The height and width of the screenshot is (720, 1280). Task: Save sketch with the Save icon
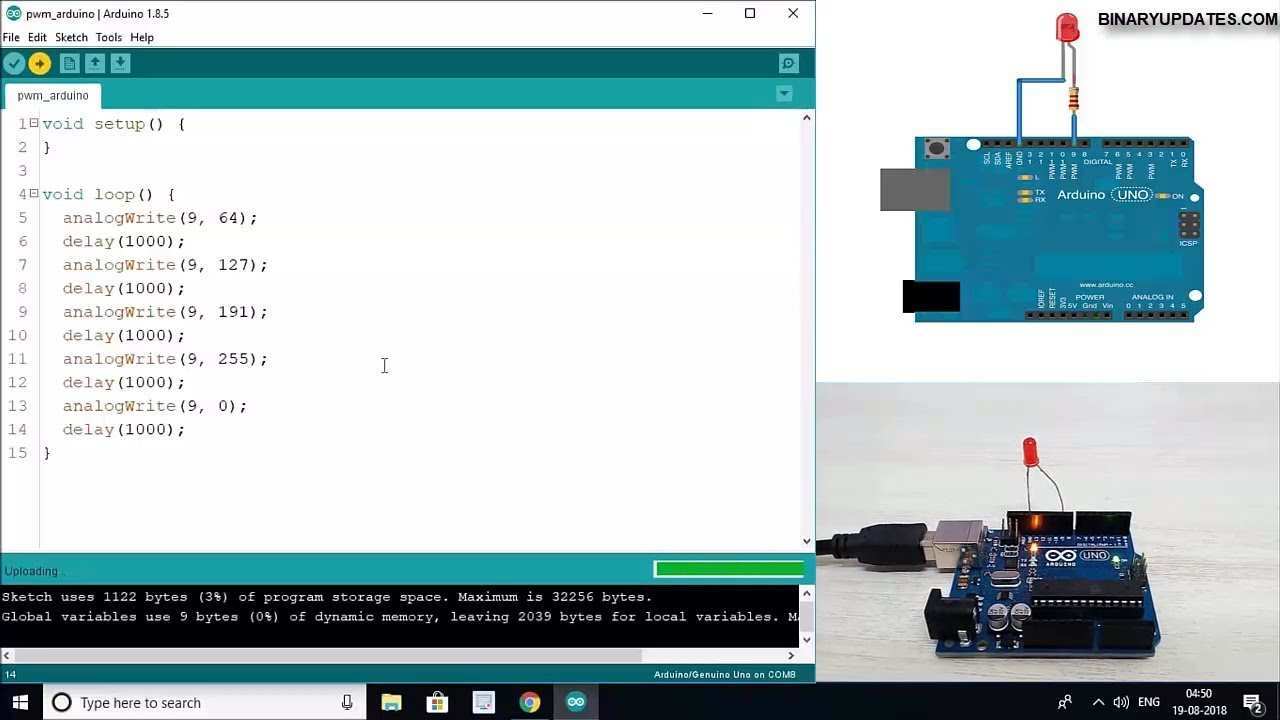[x=120, y=64]
